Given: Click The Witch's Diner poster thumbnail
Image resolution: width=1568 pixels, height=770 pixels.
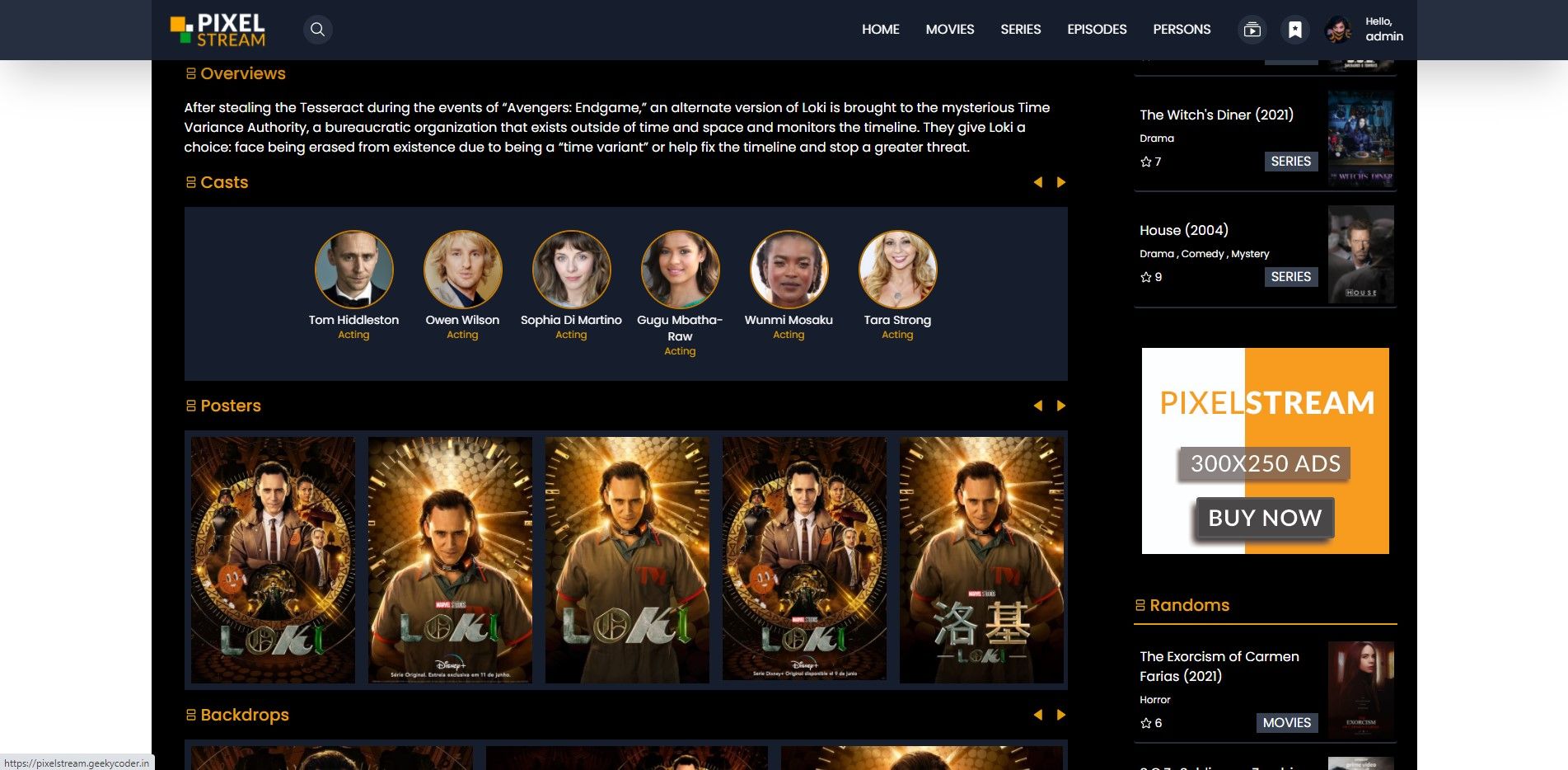Looking at the screenshot, I should pos(1361,139).
